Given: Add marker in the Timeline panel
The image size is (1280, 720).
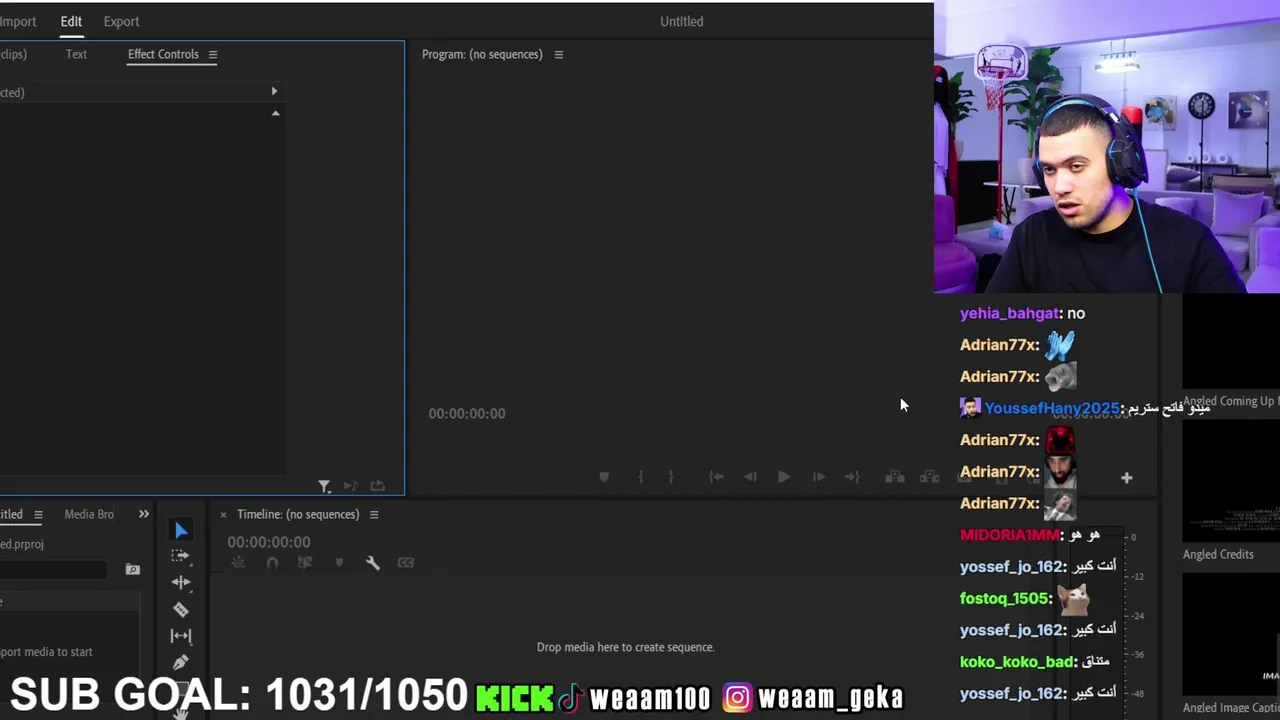Looking at the screenshot, I should pyautogui.click(x=339, y=563).
